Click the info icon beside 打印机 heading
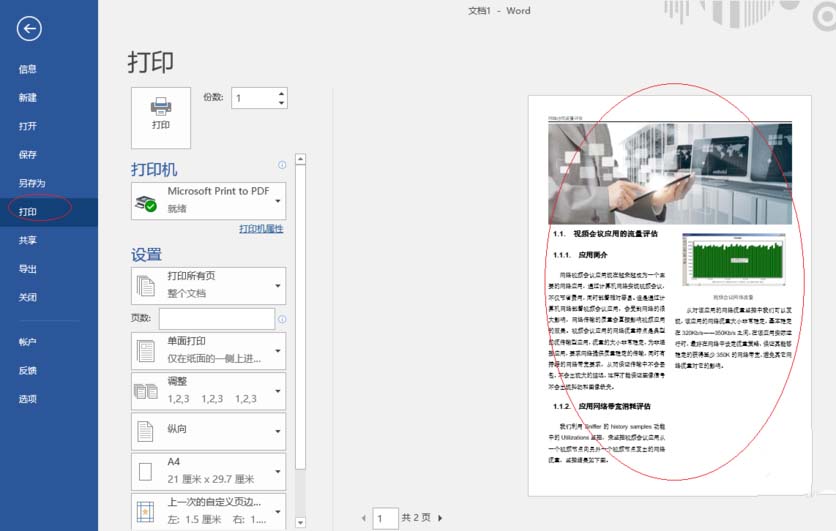This screenshot has width=836, height=531. tap(282, 165)
